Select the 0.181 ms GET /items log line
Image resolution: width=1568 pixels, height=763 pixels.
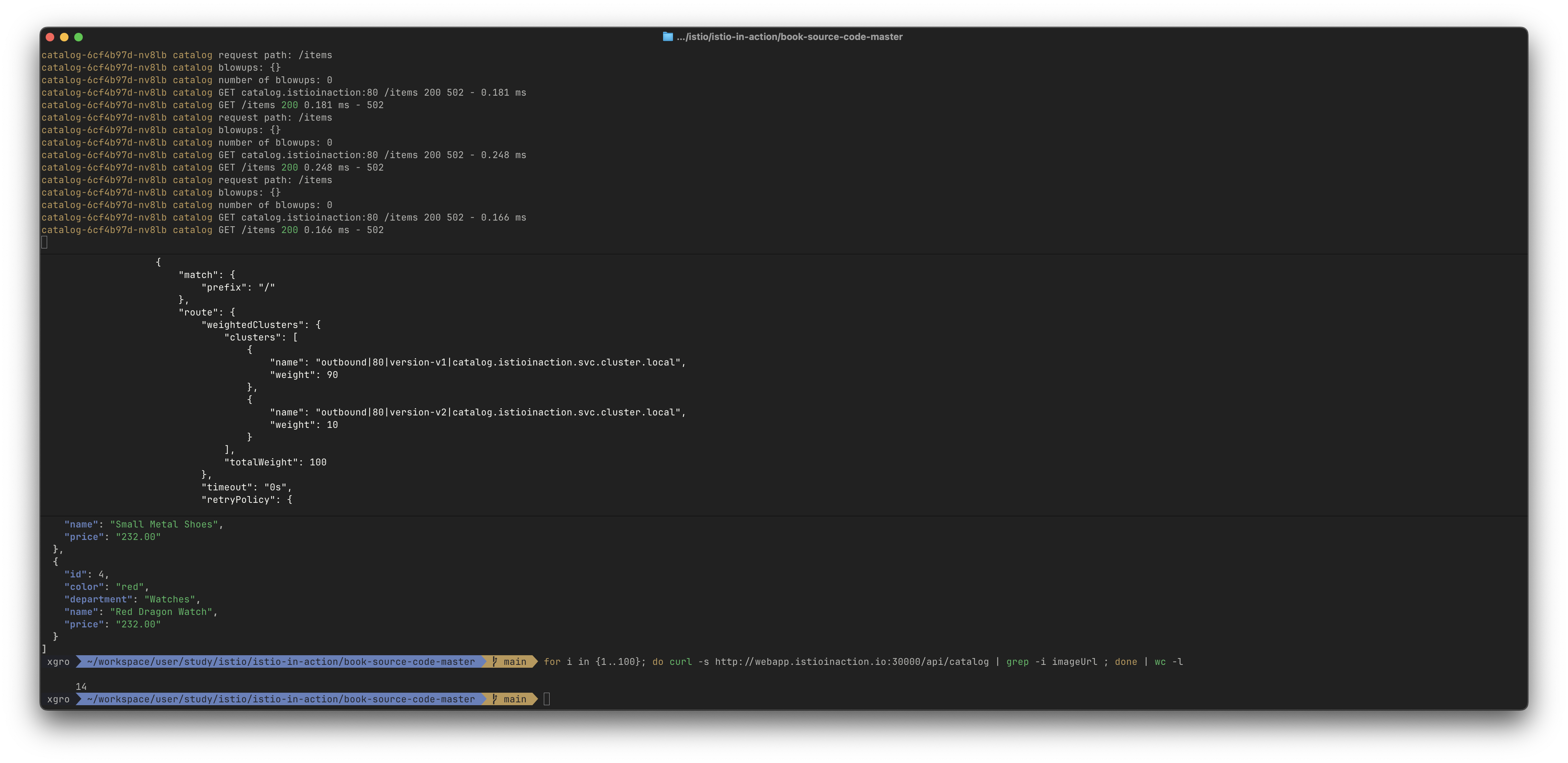[212, 105]
